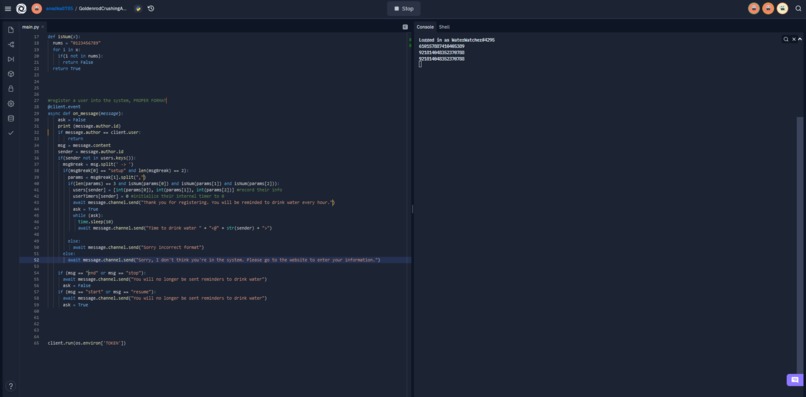806x397 pixels.
Task: Click the 'while (ask):' line
Action: (88, 215)
